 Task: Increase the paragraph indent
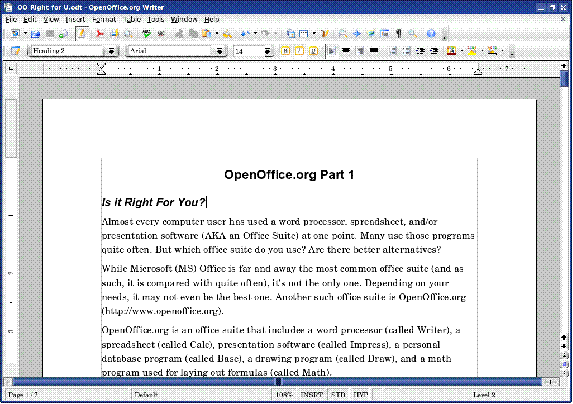click(x=435, y=50)
